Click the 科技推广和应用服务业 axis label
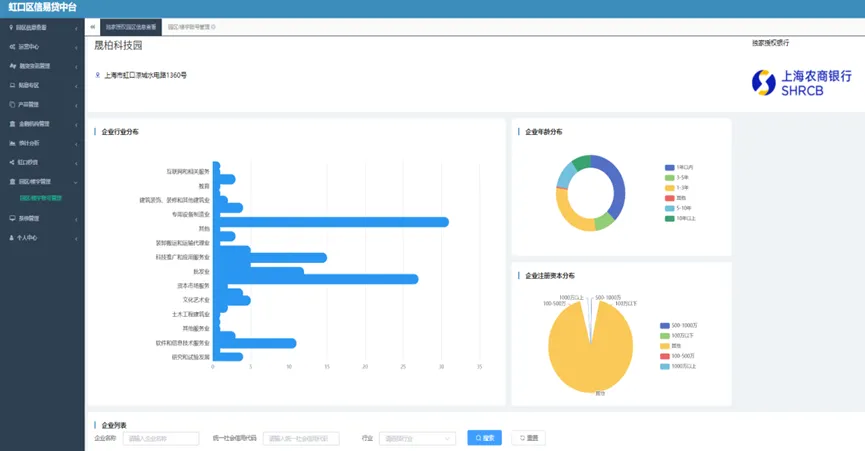Viewport: 865px width, 451px height. click(183, 257)
